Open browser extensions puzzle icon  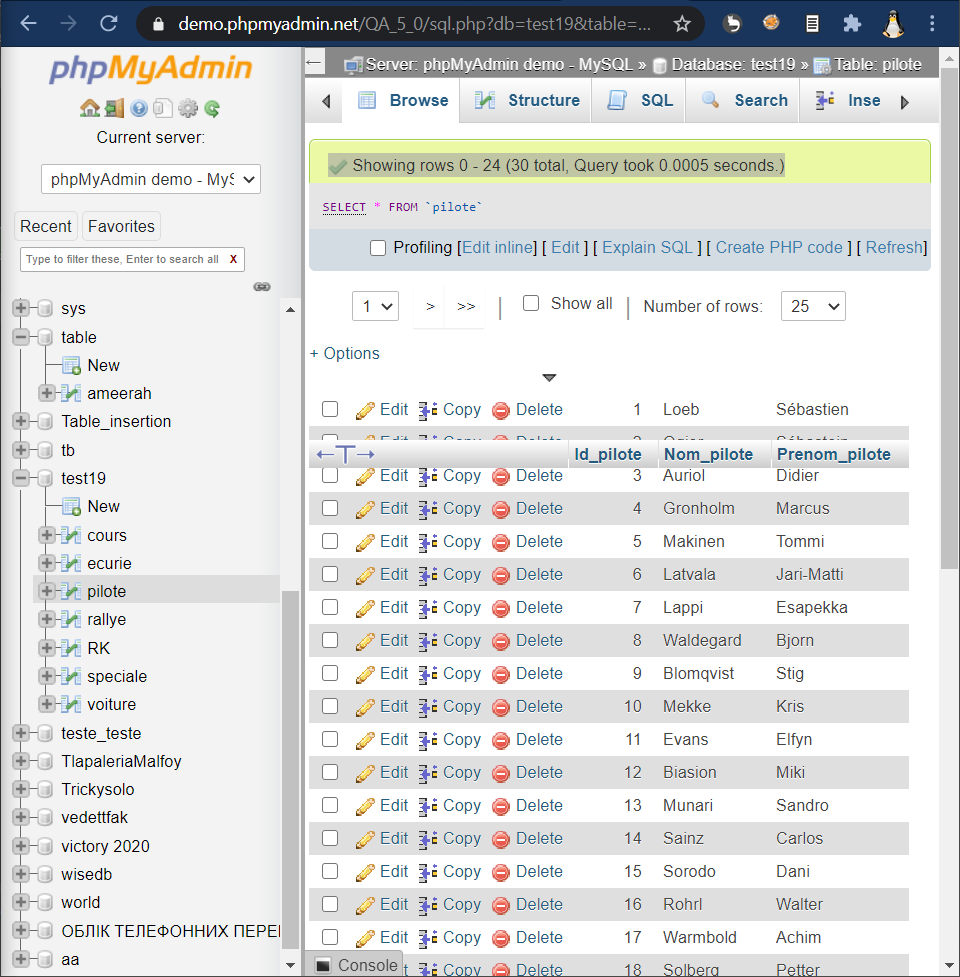(852, 24)
